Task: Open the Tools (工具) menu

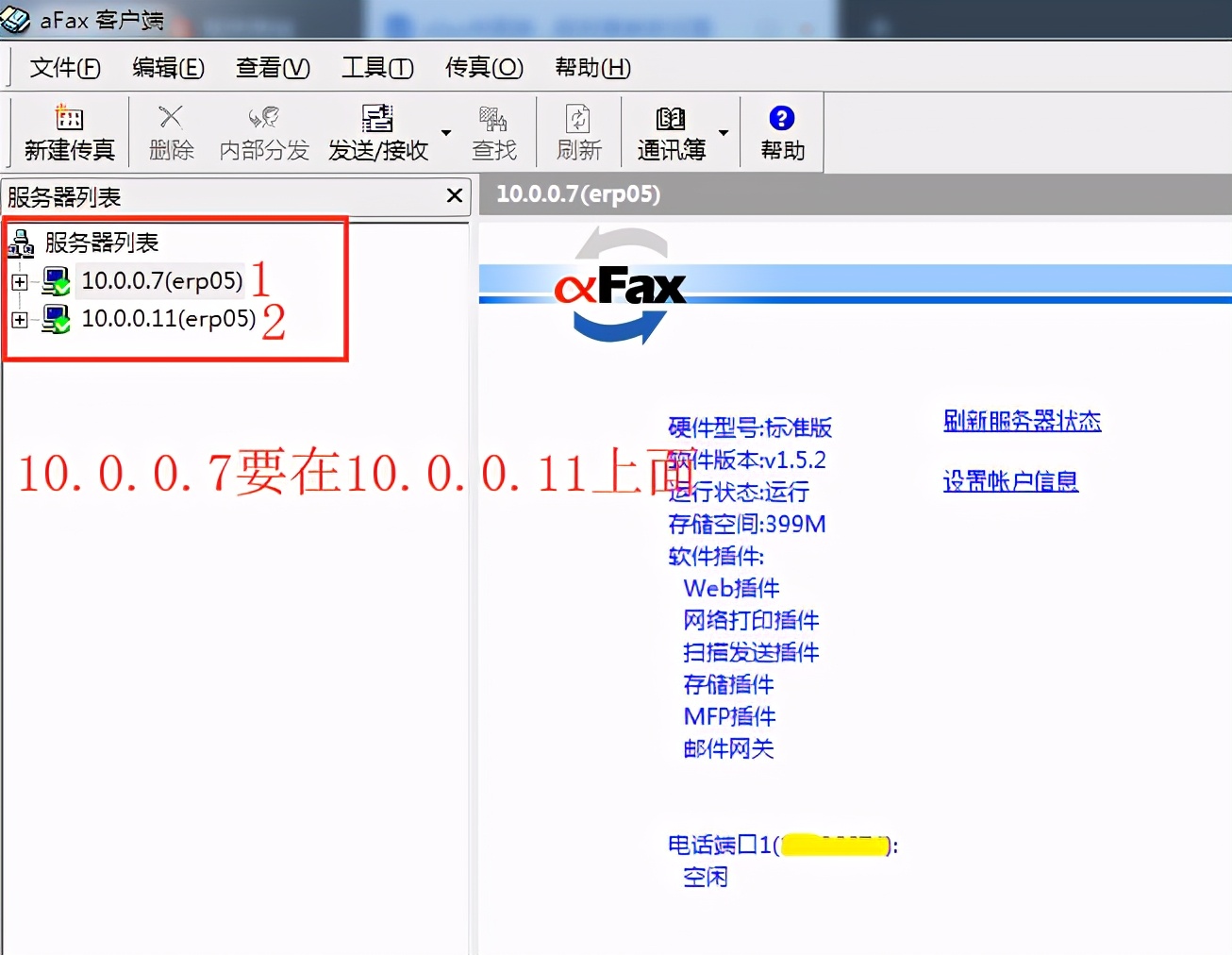Action: coord(377,68)
